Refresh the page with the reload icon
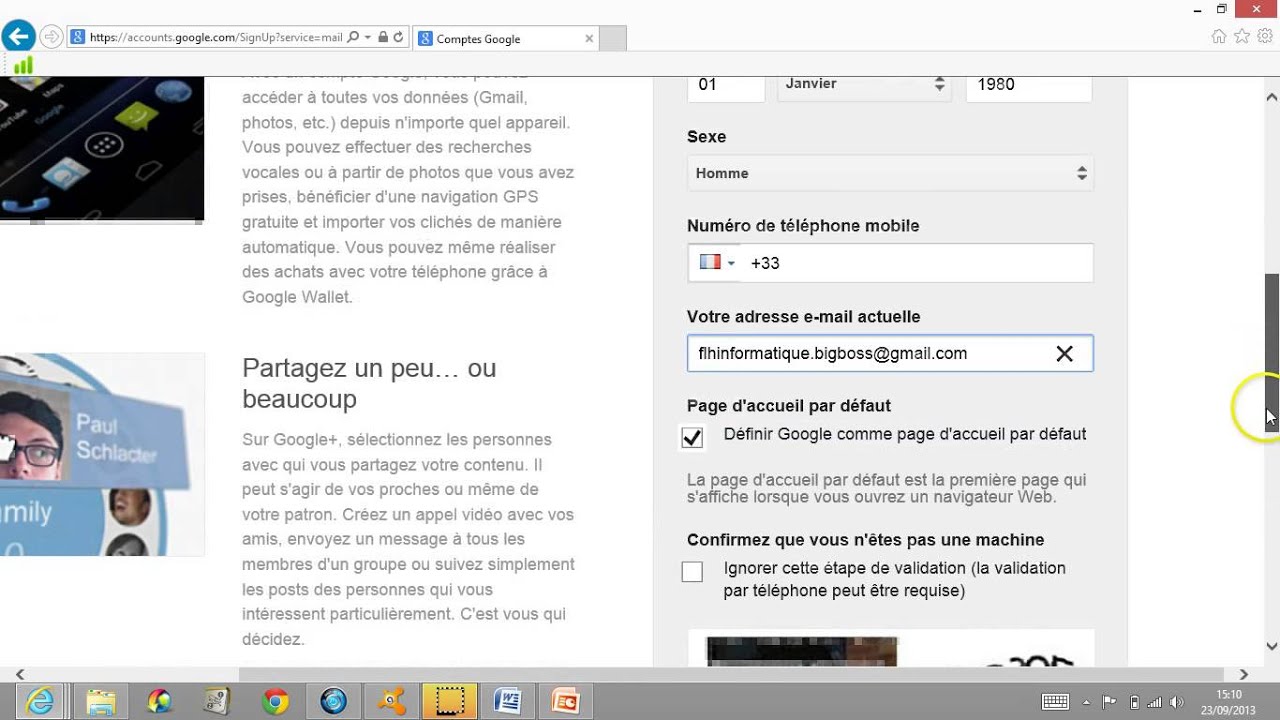Screen dimensions: 1280x720 pyautogui.click(x=398, y=38)
